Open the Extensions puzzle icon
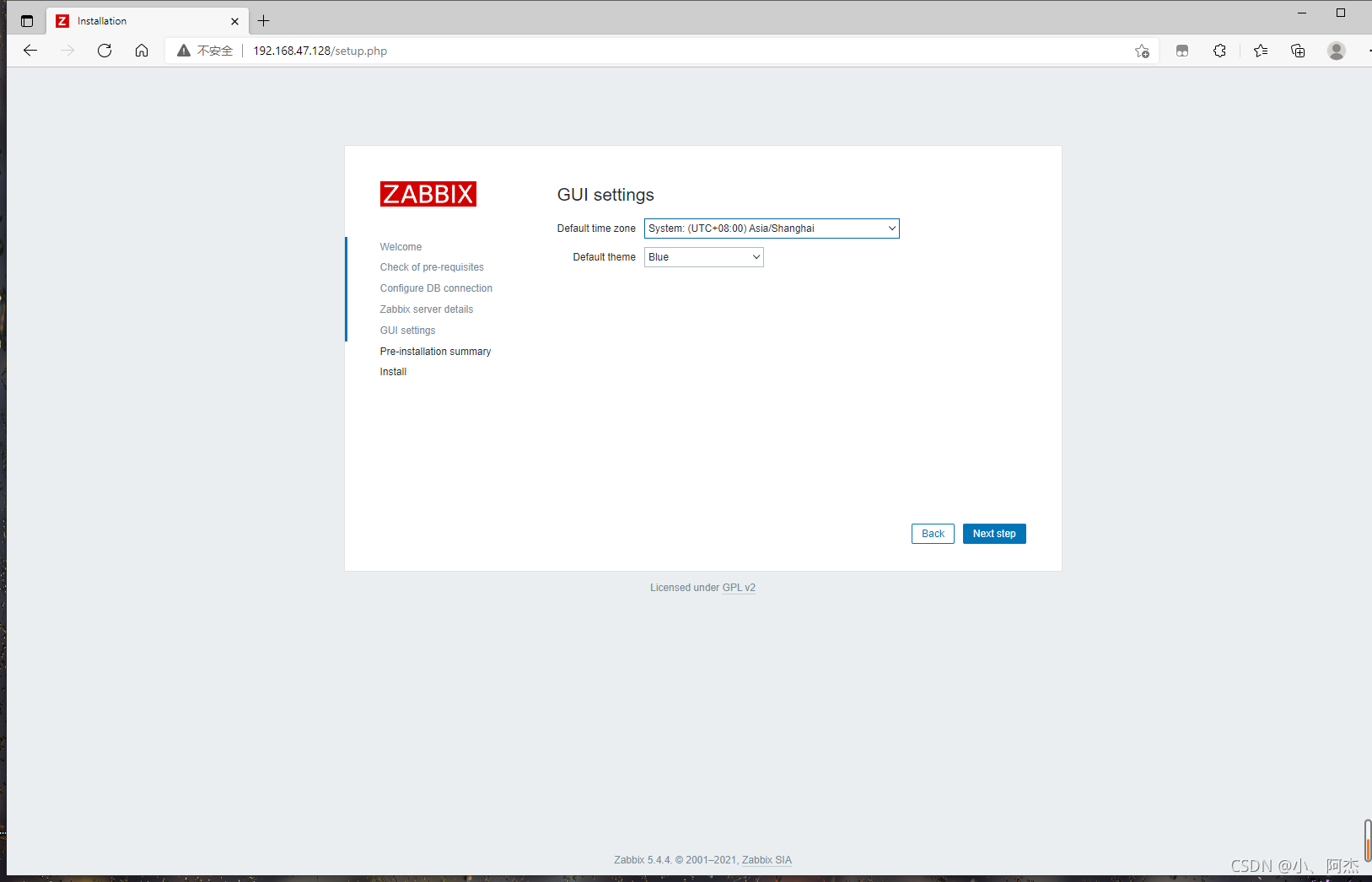Image resolution: width=1372 pixels, height=882 pixels. point(1219,51)
